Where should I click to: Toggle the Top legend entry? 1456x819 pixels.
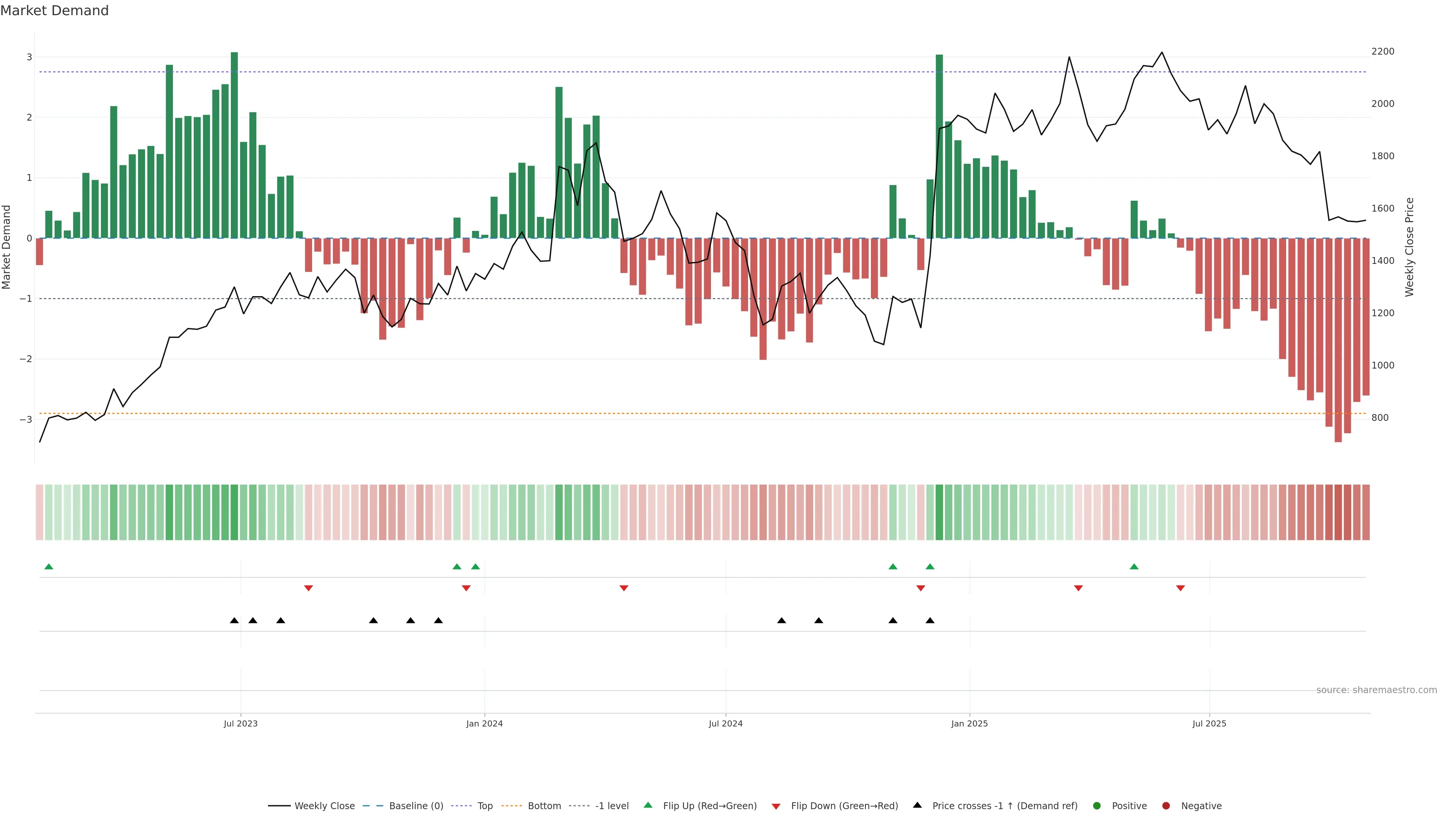point(485,805)
